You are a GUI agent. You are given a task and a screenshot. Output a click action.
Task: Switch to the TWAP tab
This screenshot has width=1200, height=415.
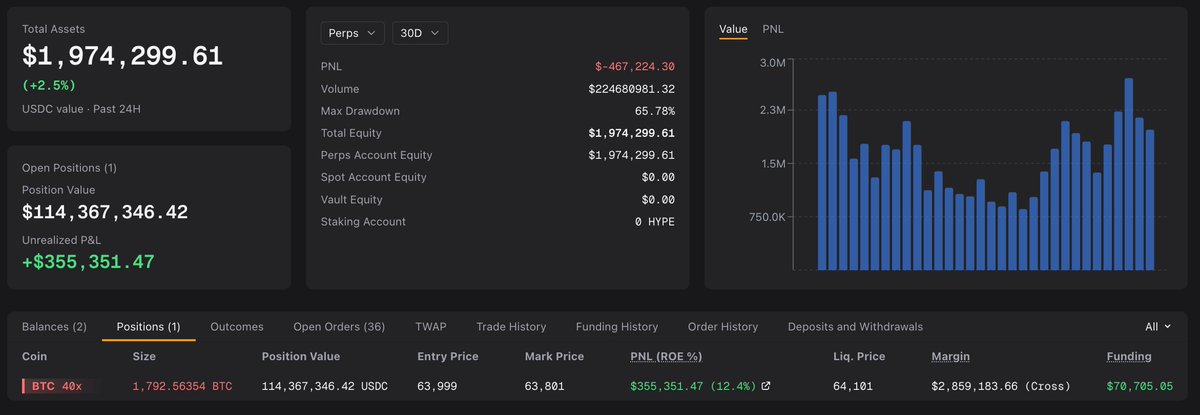pyautogui.click(x=431, y=327)
